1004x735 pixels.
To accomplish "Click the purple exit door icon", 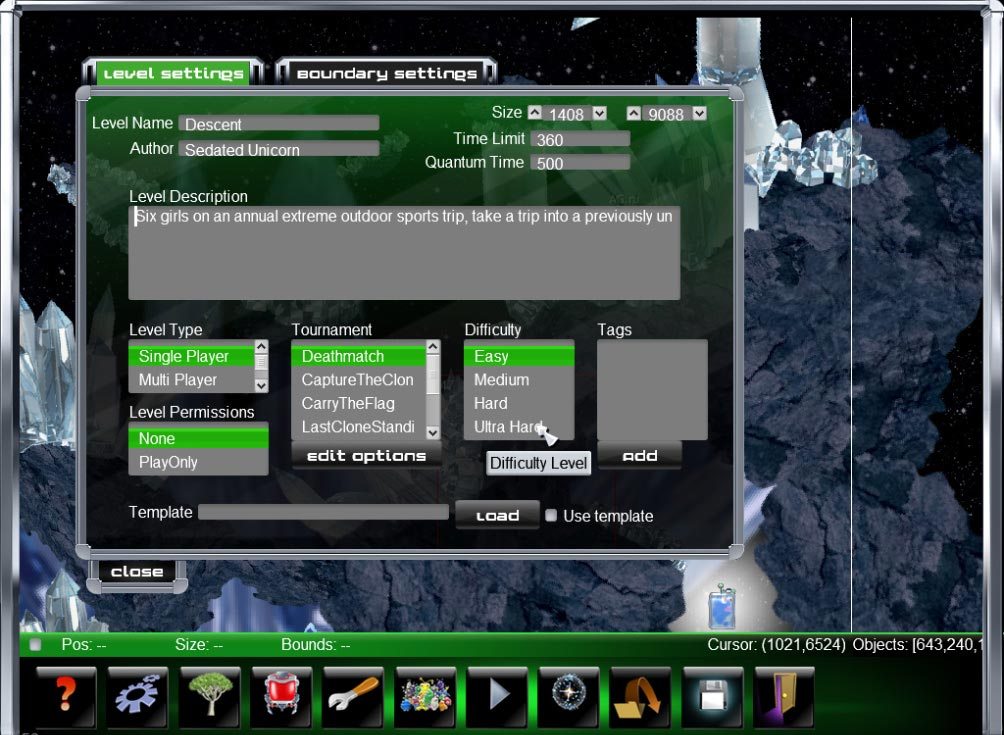I will [784, 696].
